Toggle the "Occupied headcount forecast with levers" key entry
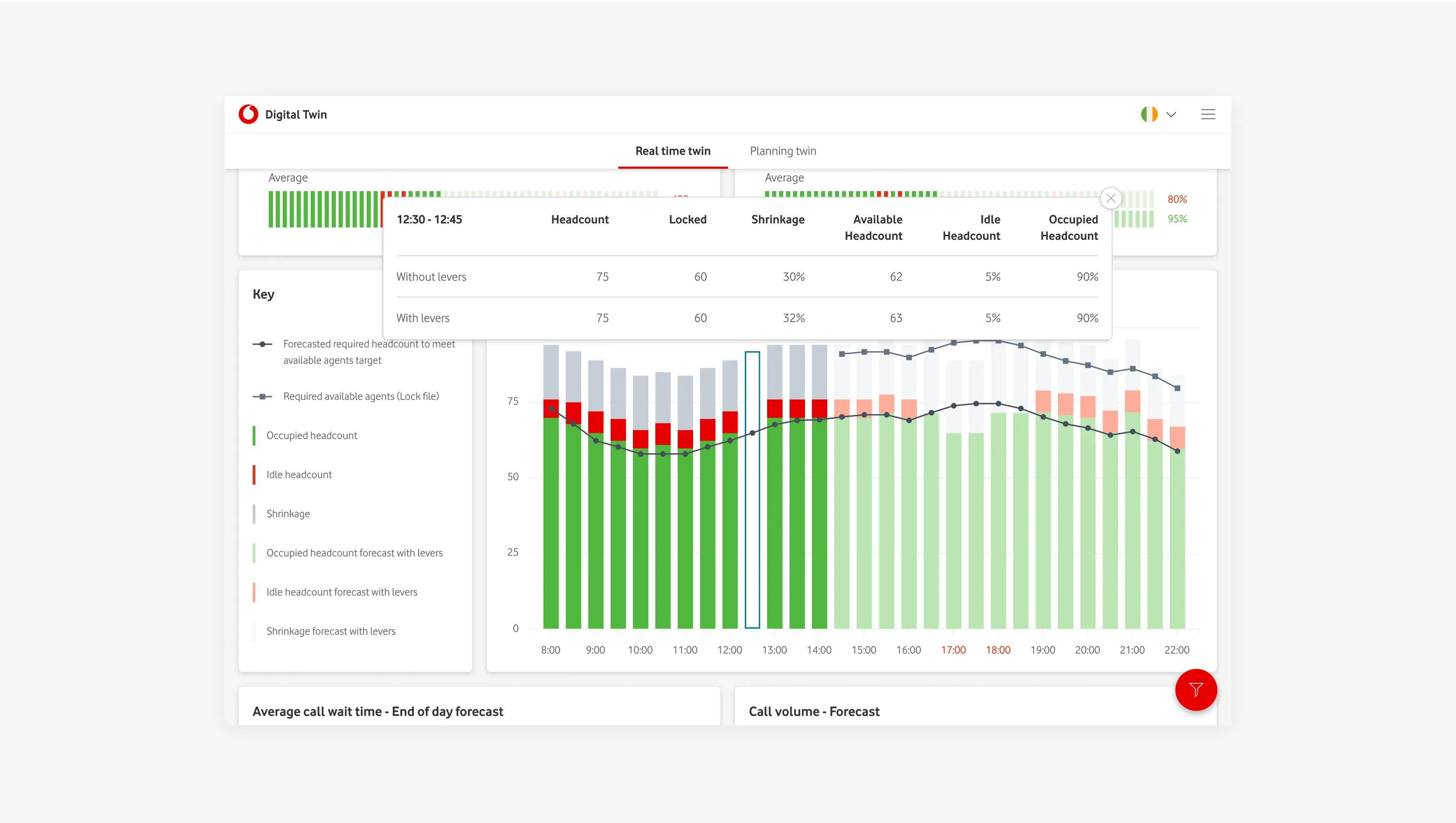 tap(254, 552)
